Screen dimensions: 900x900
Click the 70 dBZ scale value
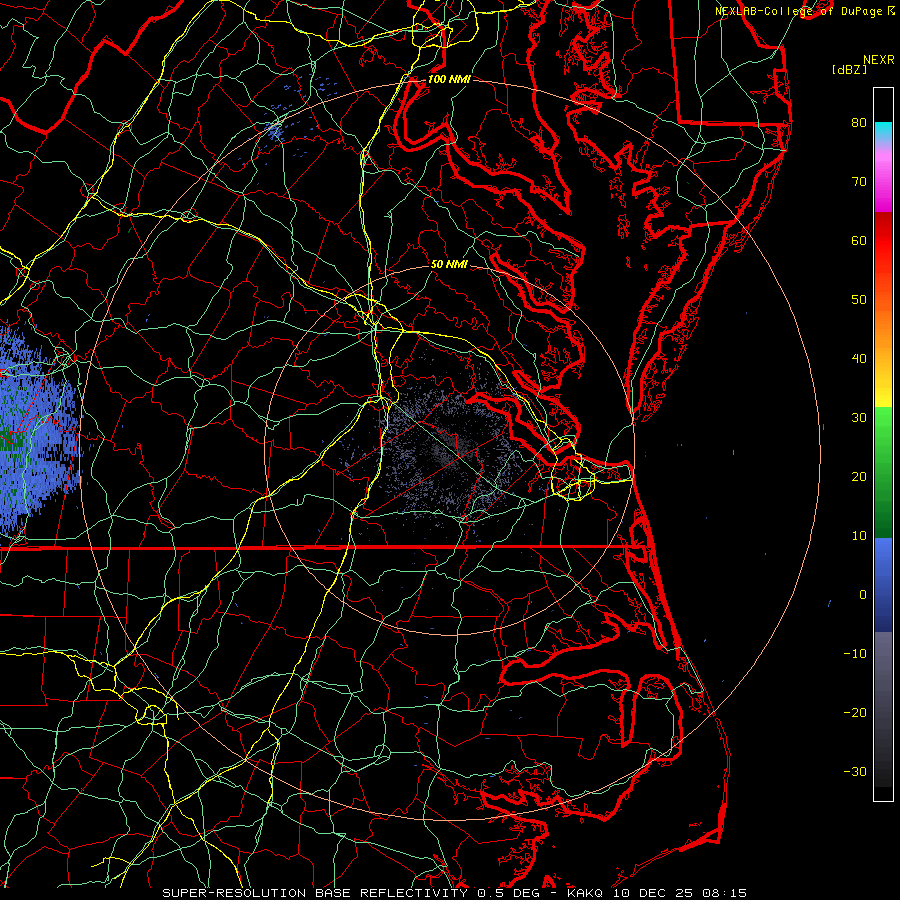(x=859, y=182)
